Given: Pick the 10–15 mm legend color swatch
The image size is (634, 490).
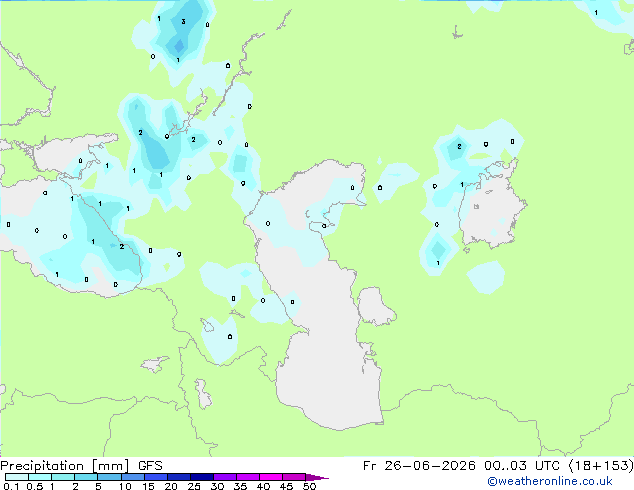Looking at the screenshot, I should [132, 477].
